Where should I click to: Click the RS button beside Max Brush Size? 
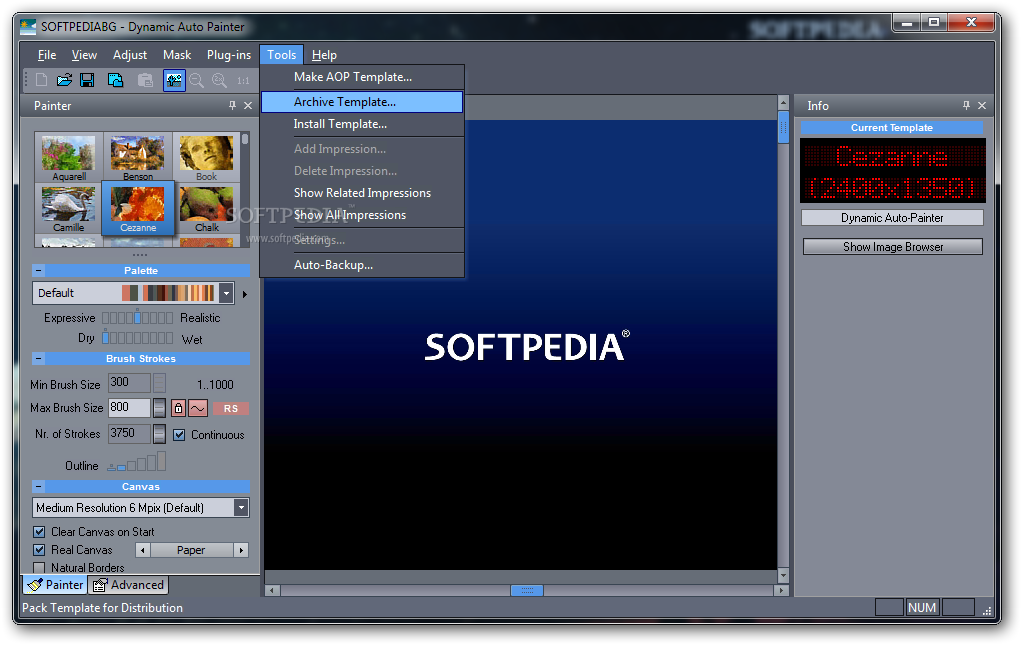tap(231, 408)
